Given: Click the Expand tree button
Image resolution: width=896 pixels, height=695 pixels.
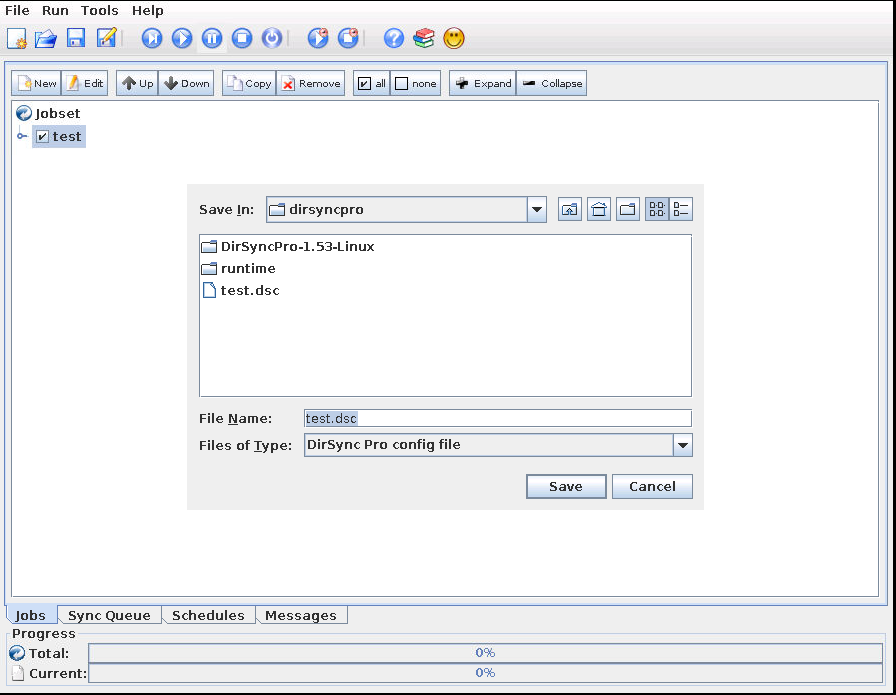Looking at the screenshot, I should click(483, 83).
